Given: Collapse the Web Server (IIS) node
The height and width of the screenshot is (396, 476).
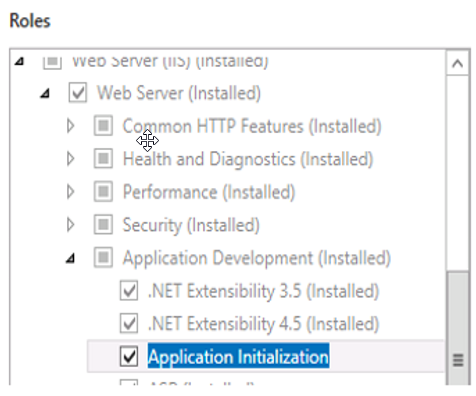Looking at the screenshot, I should click(20, 61).
